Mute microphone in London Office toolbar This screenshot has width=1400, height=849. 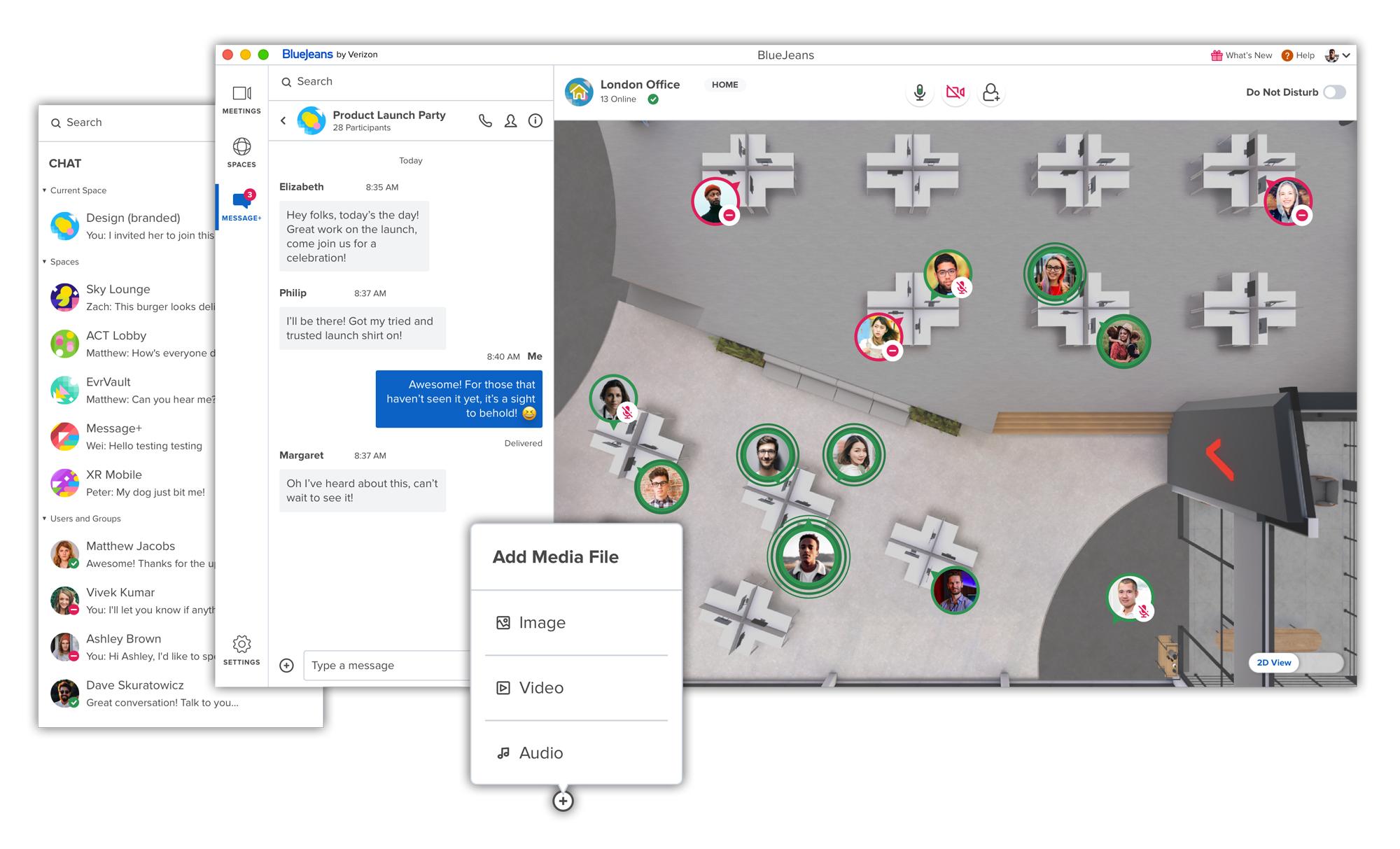pyautogui.click(x=920, y=92)
